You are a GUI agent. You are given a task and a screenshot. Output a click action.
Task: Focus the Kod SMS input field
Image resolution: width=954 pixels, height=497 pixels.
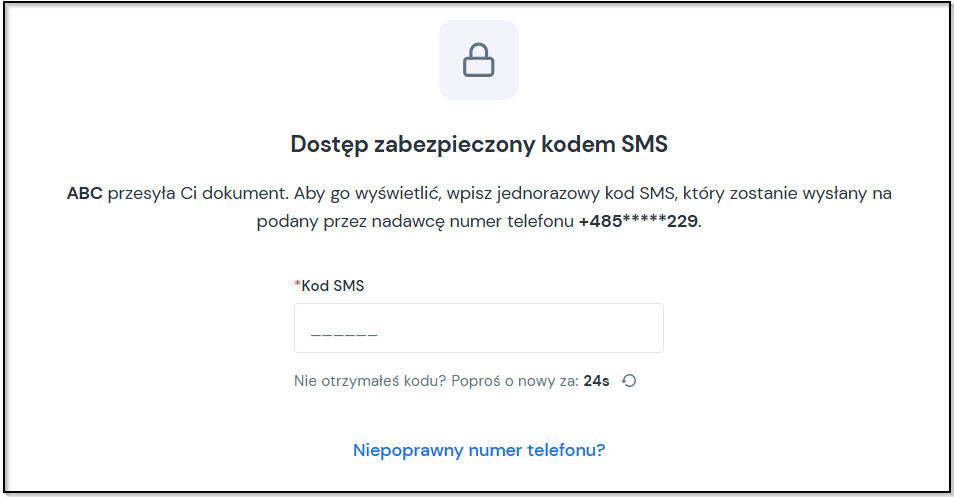(479, 328)
